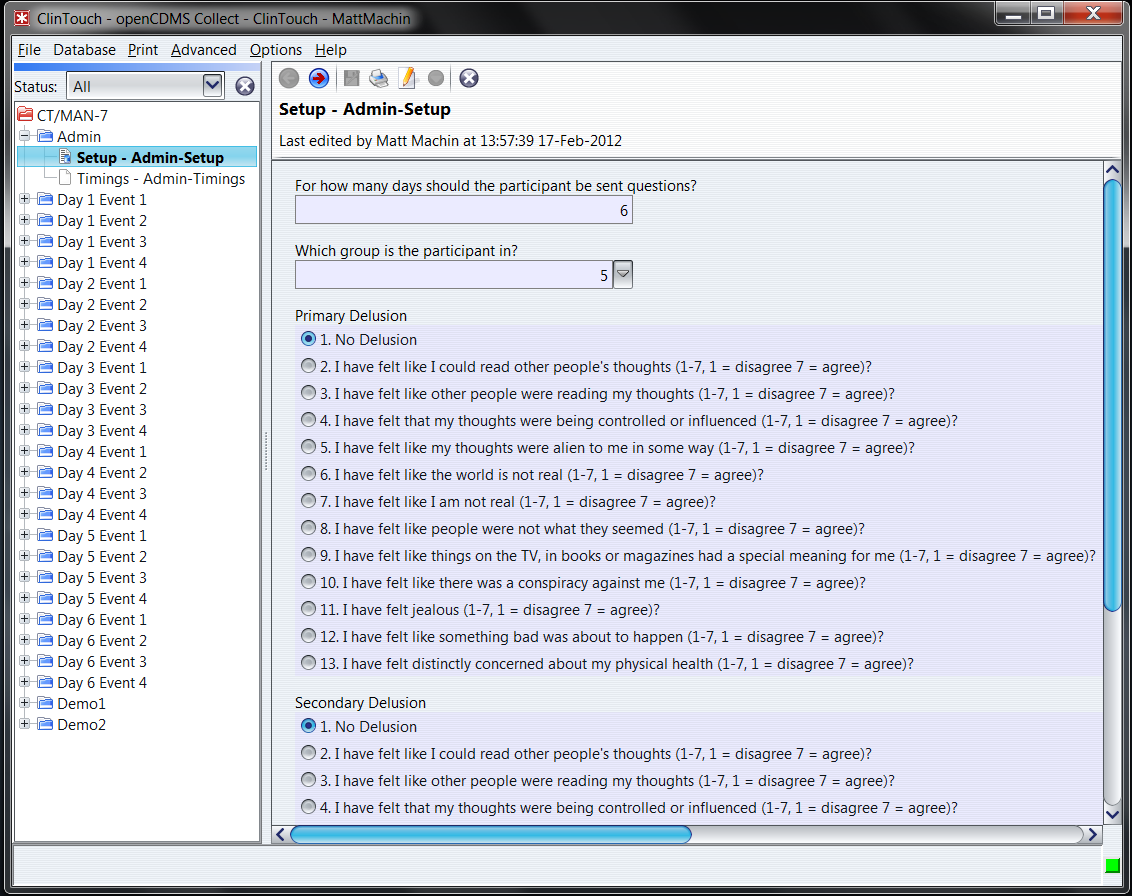Select the Demo1 folder in tree
The image size is (1132, 896).
point(81,704)
